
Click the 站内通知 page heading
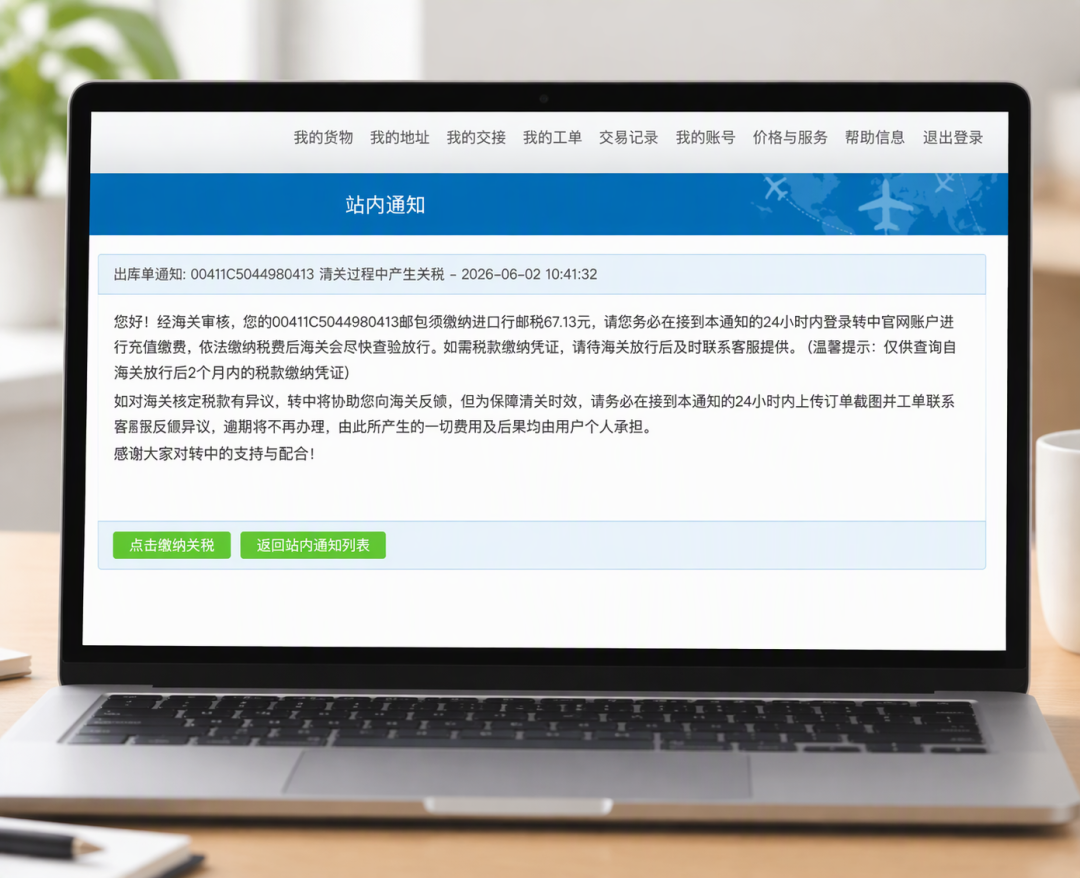pos(385,205)
